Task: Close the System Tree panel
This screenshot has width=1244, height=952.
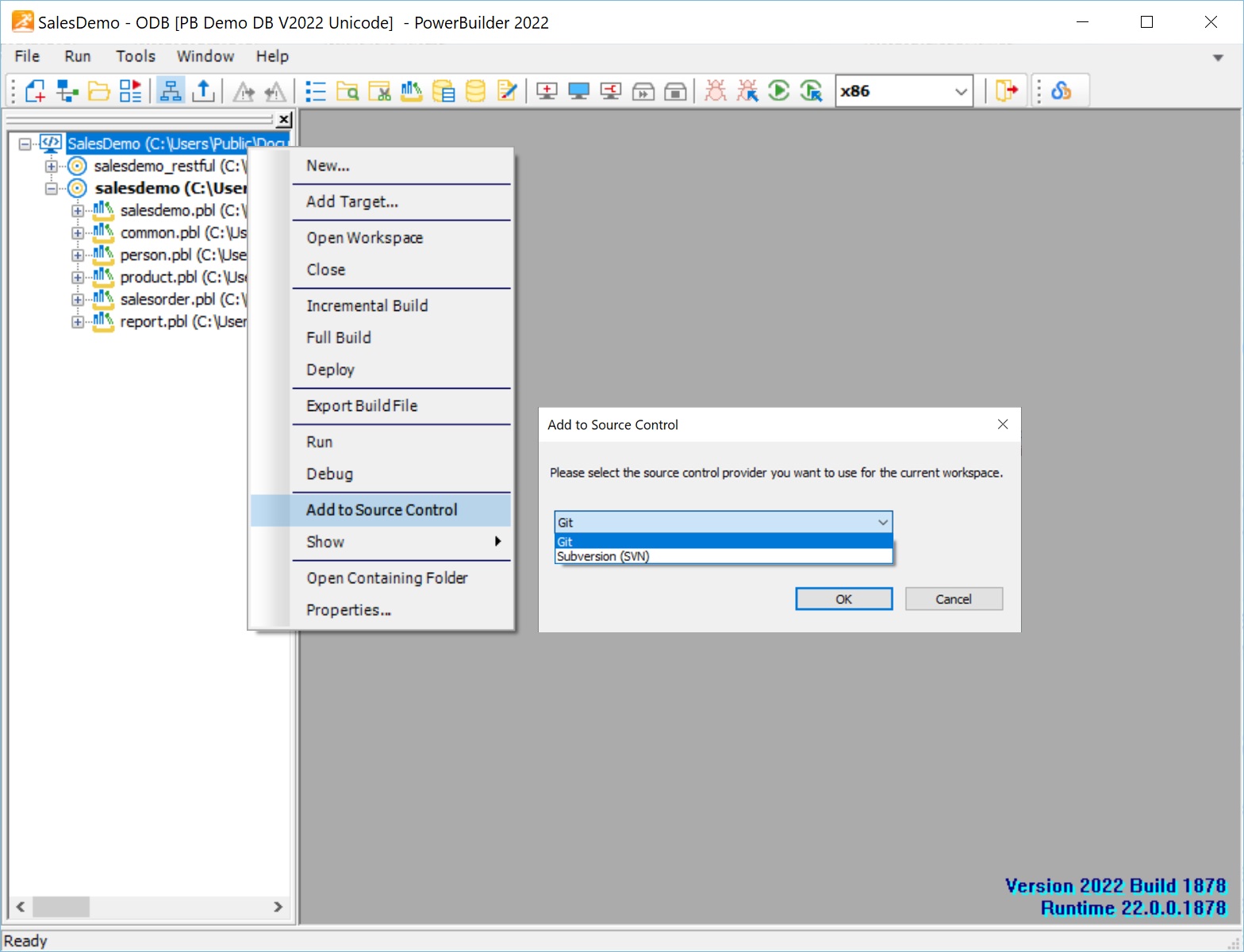Action: (x=284, y=120)
